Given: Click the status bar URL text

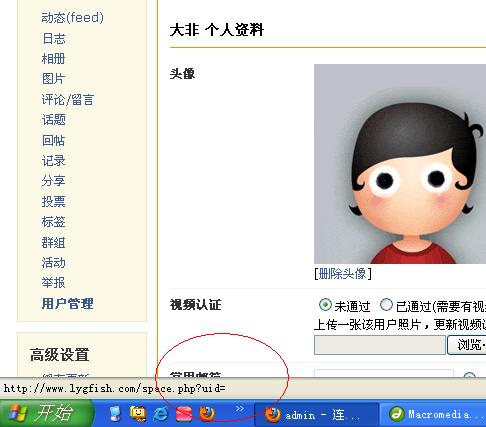Looking at the screenshot, I should 114,389.
